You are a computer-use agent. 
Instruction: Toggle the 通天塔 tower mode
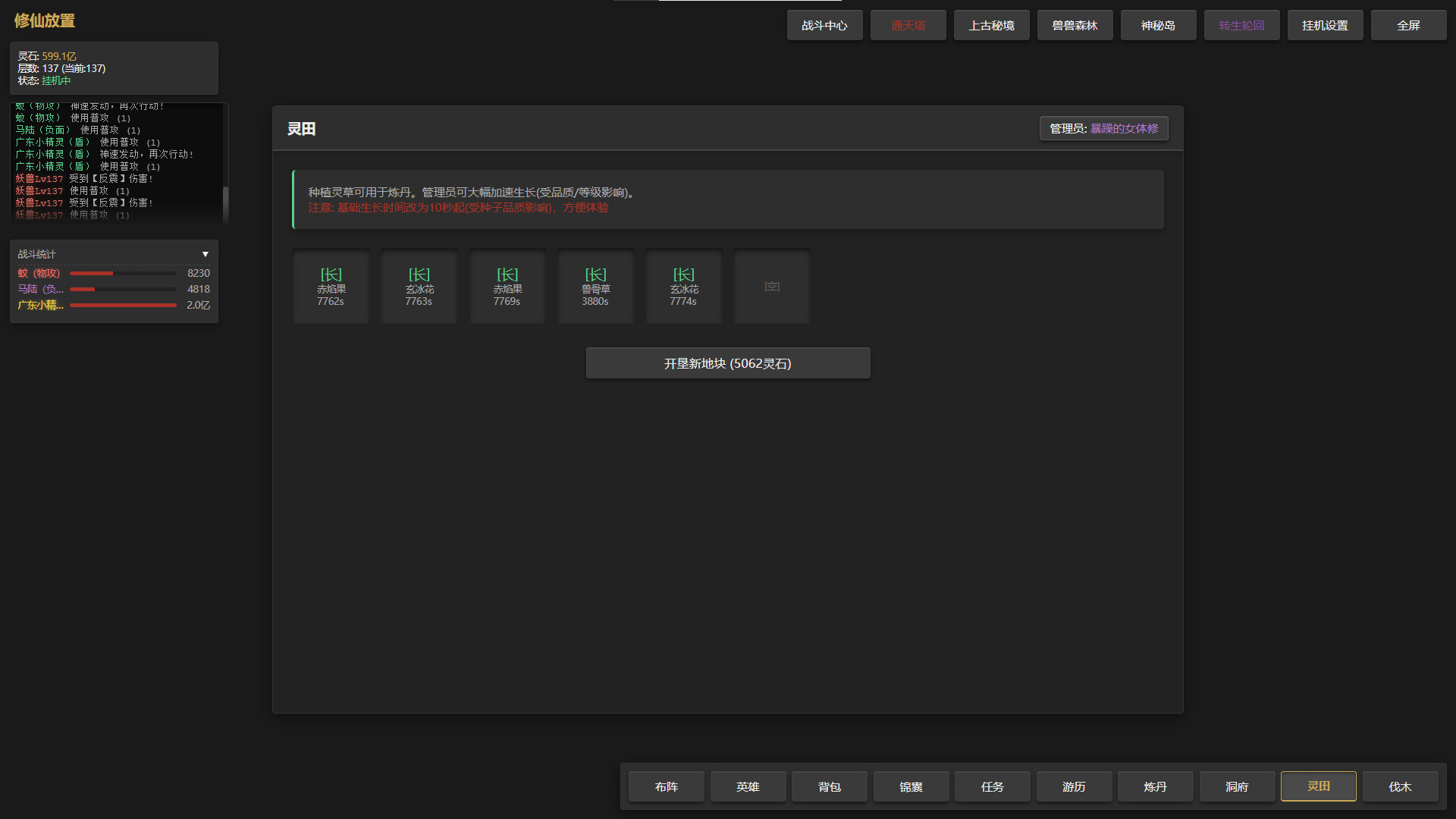(908, 25)
